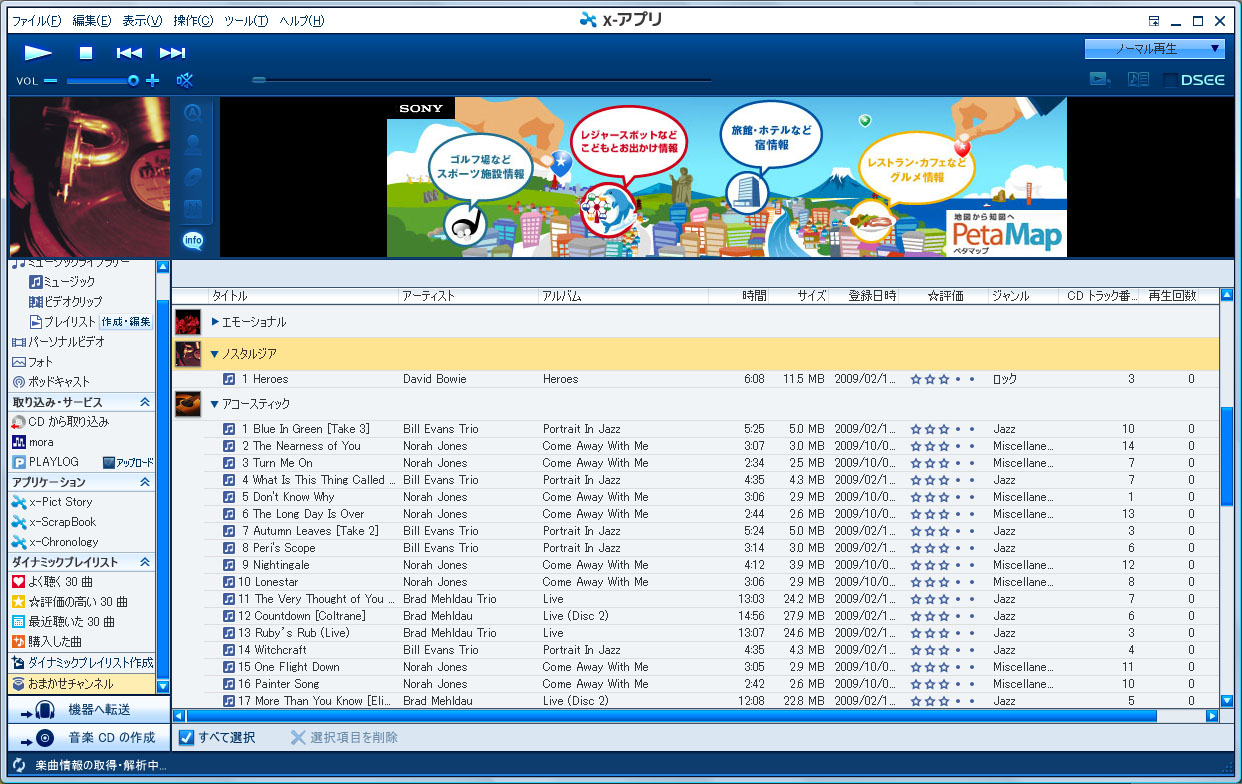Click the video display icon beside DSEE
The width and height of the screenshot is (1242, 784).
(x=1100, y=80)
